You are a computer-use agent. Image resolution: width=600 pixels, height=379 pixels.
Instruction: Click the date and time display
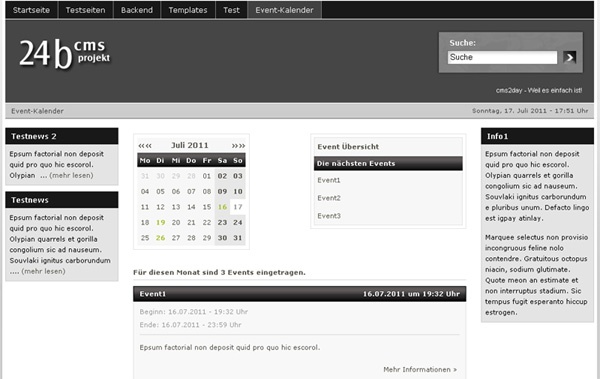click(530, 111)
